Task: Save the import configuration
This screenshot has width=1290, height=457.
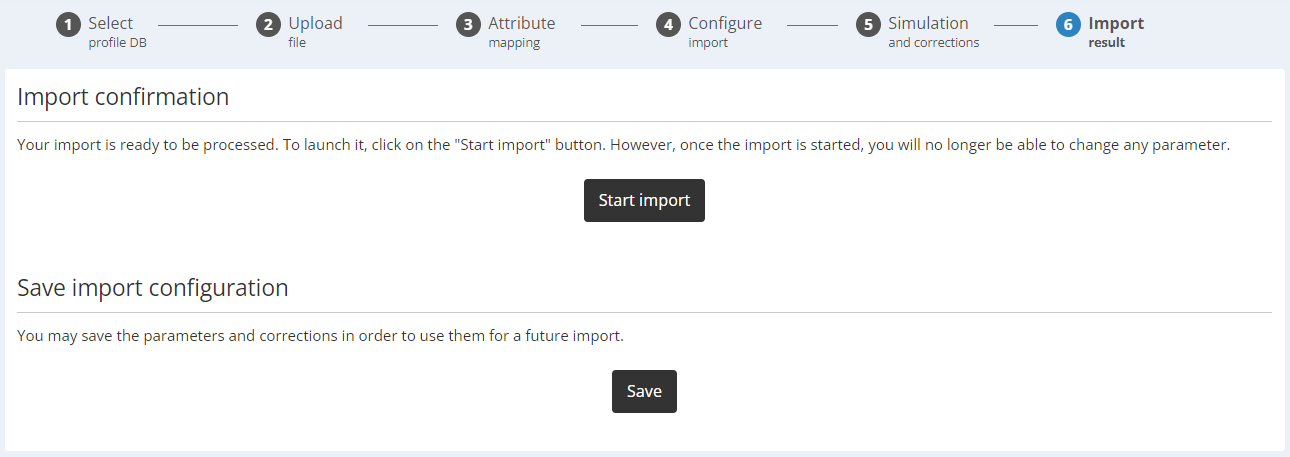Action: point(644,391)
